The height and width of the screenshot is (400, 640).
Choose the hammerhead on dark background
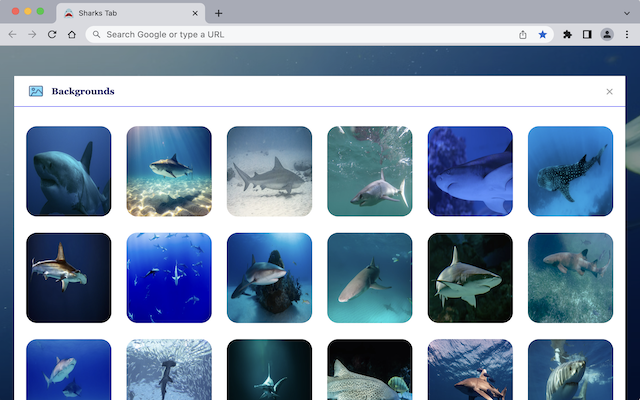(69, 278)
